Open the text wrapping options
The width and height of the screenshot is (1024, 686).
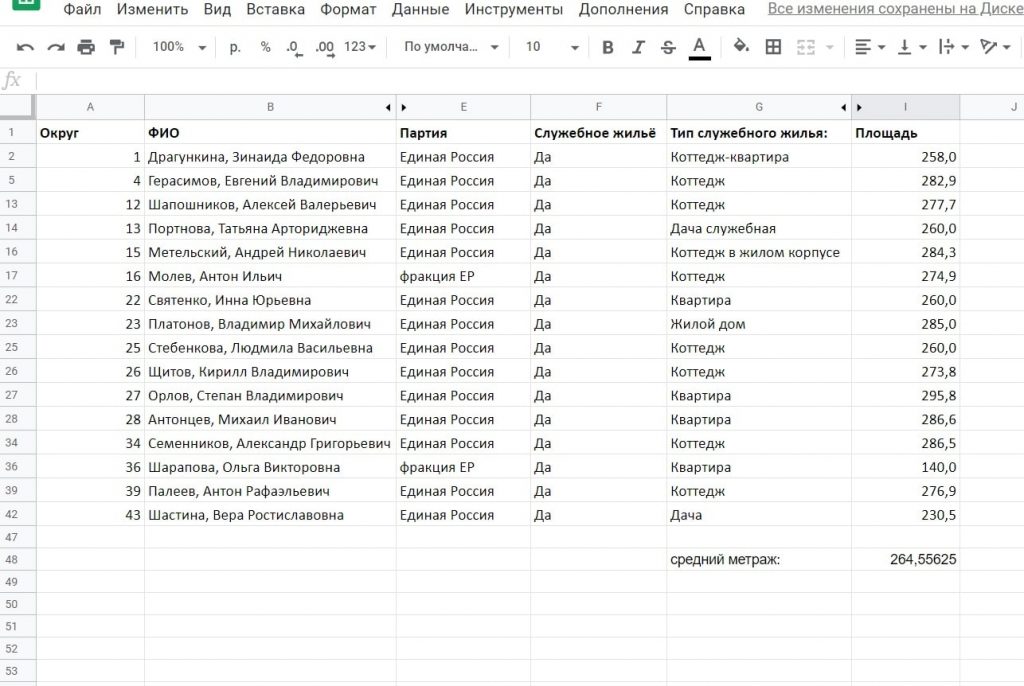pos(953,47)
